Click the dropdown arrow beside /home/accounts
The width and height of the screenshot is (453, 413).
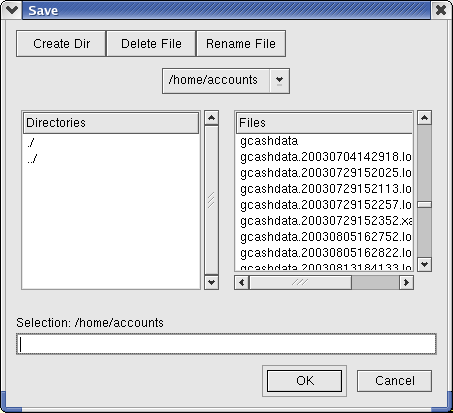(279, 81)
